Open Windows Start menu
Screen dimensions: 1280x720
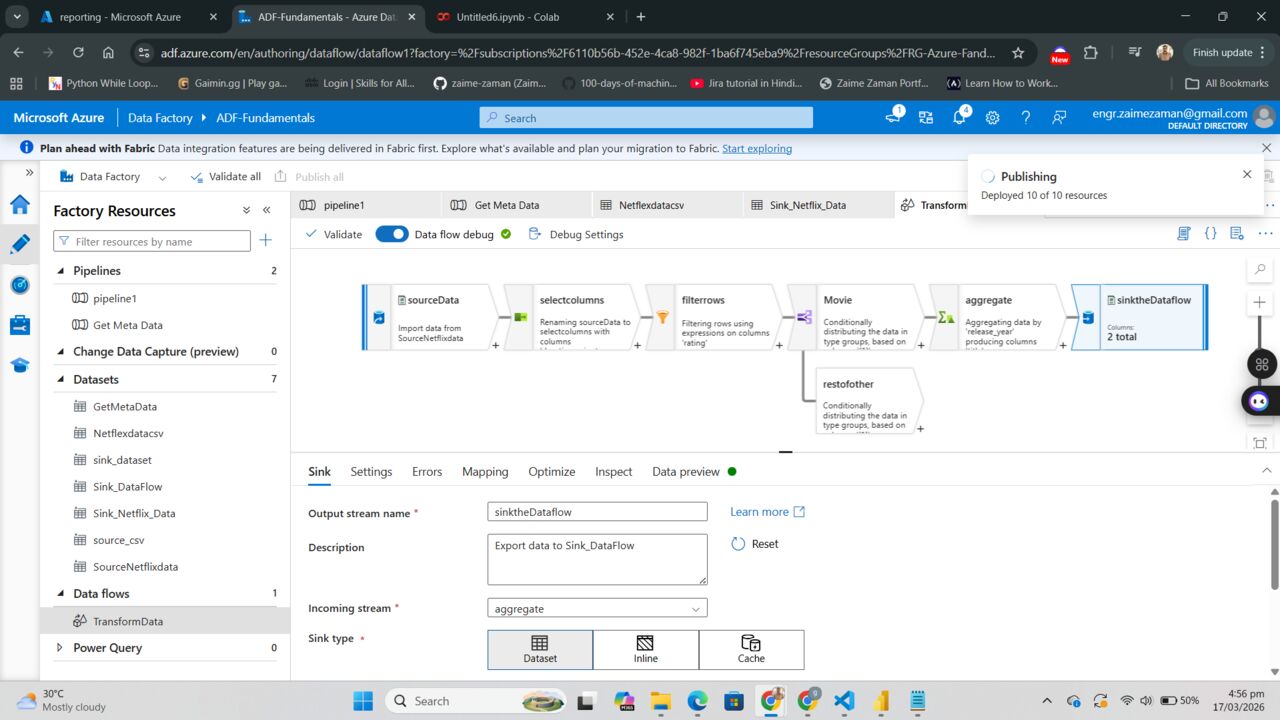tap(362, 700)
